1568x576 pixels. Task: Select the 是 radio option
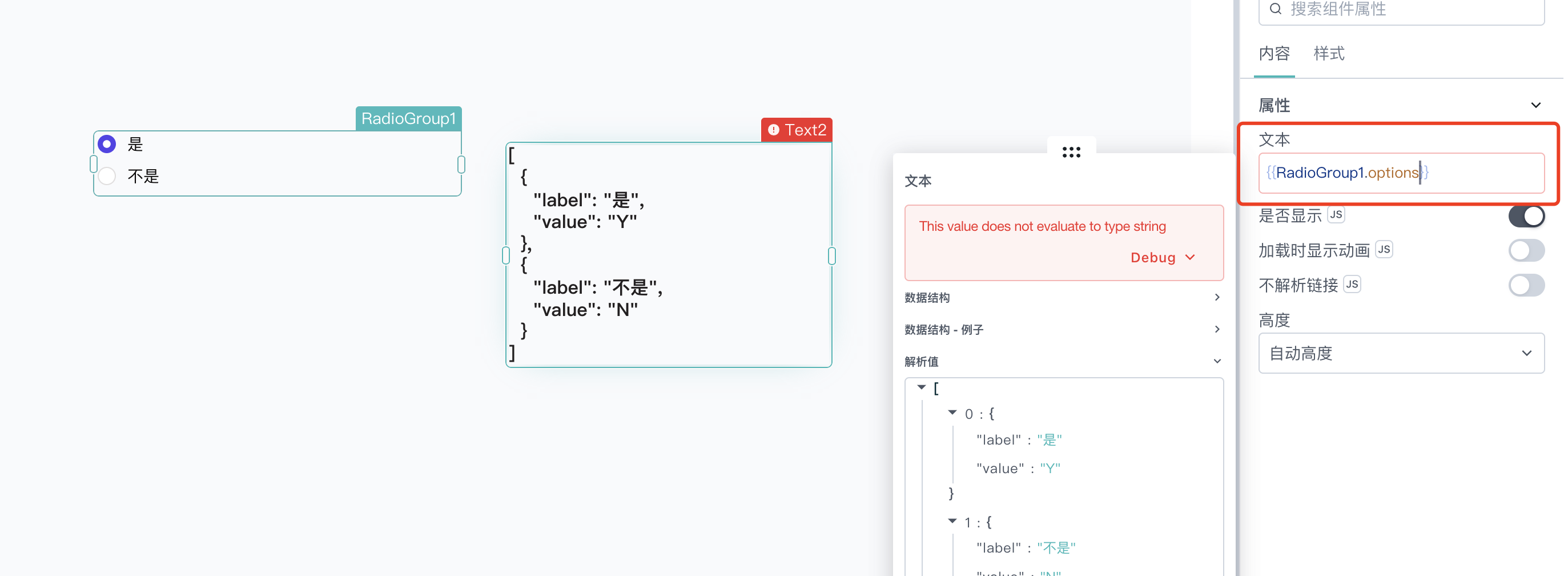tap(107, 145)
